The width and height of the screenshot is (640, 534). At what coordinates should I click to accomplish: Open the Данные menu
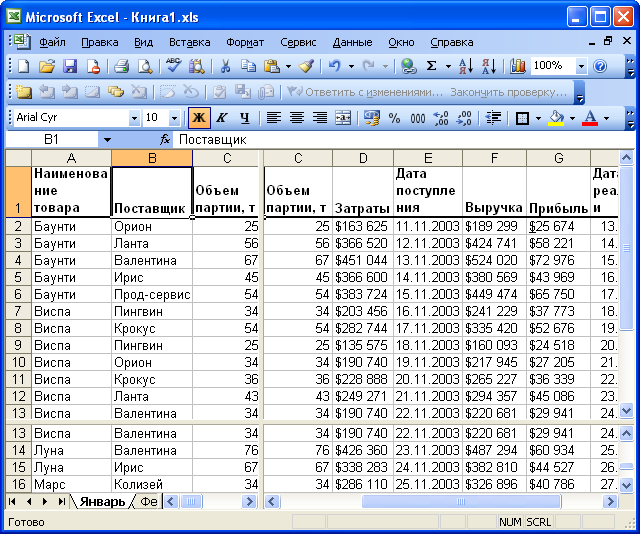point(352,42)
